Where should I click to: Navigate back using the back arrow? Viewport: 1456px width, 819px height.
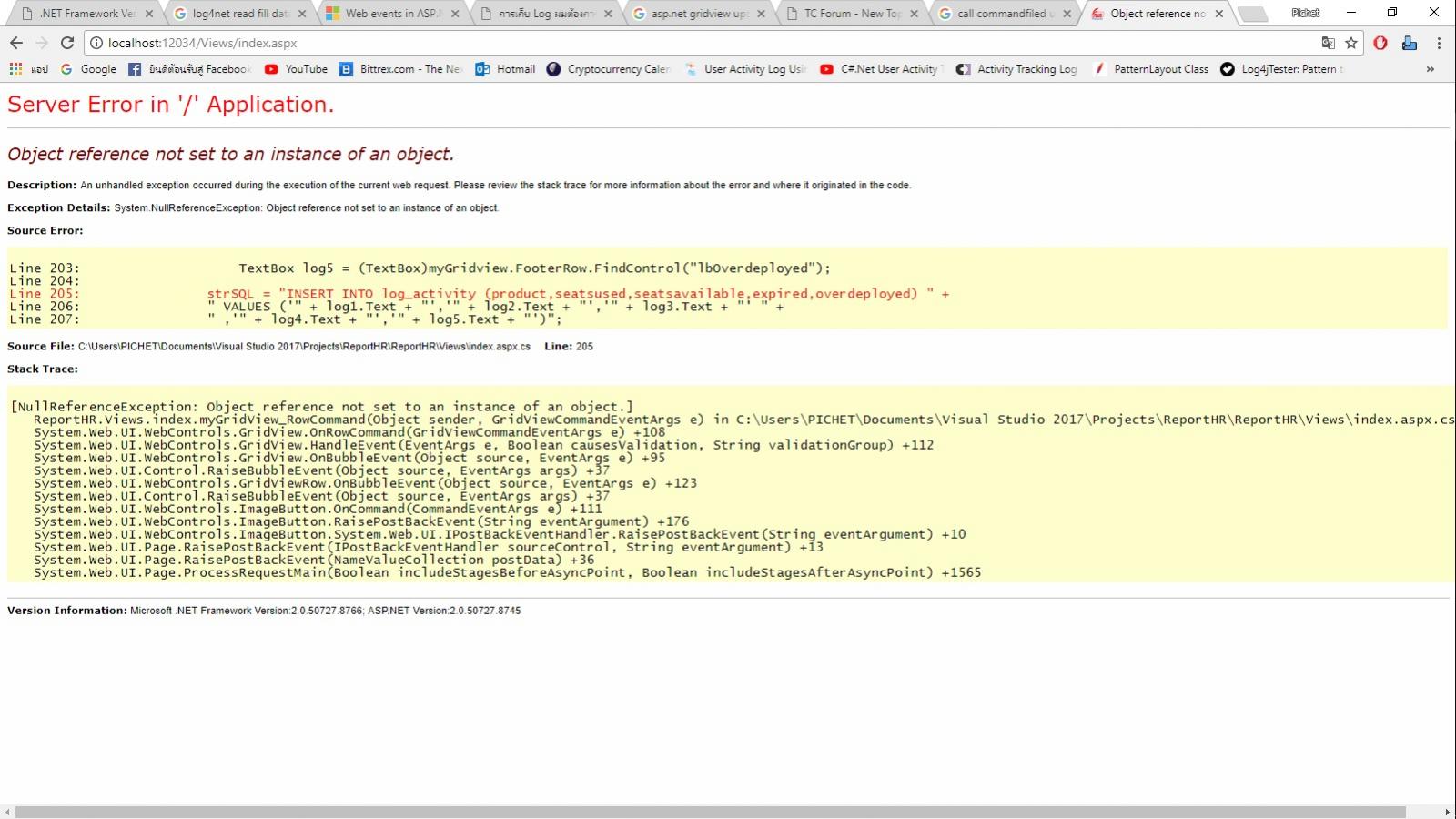[16, 43]
